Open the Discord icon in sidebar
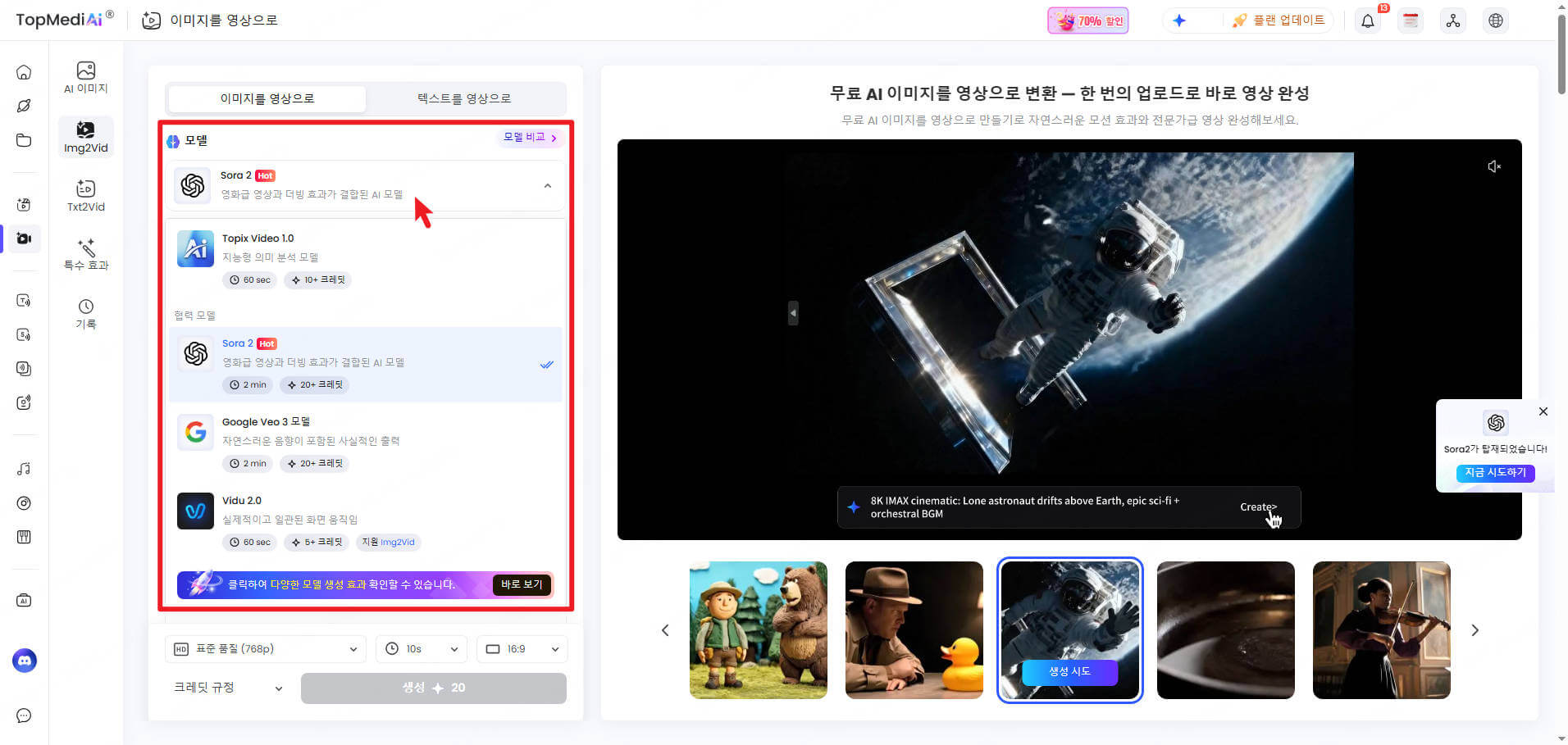 25,661
